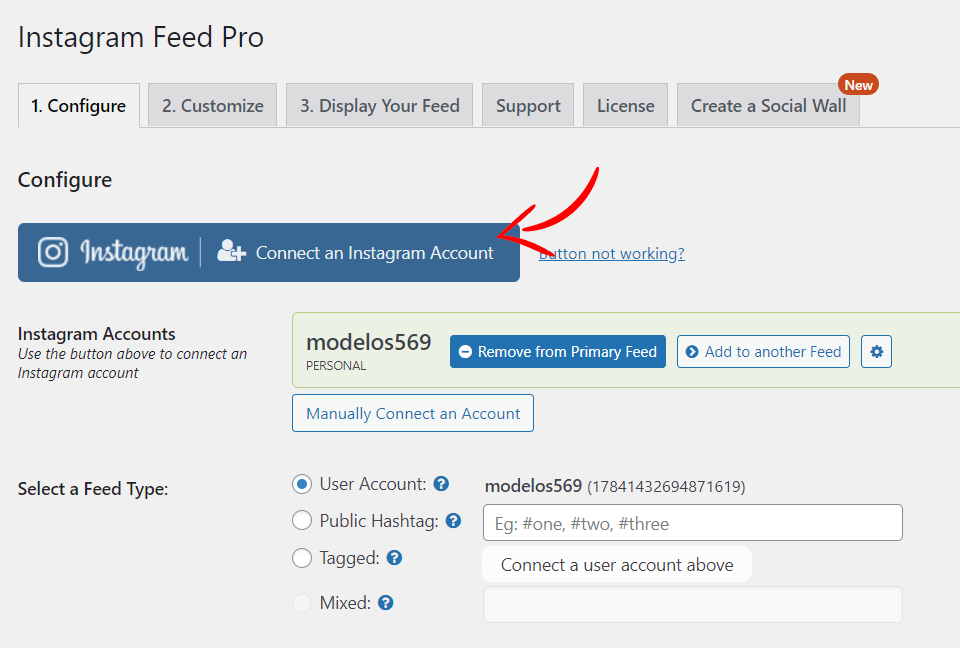Image resolution: width=960 pixels, height=648 pixels.
Task: Click Remove from Primary Feed button
Action: coord(558,352)
